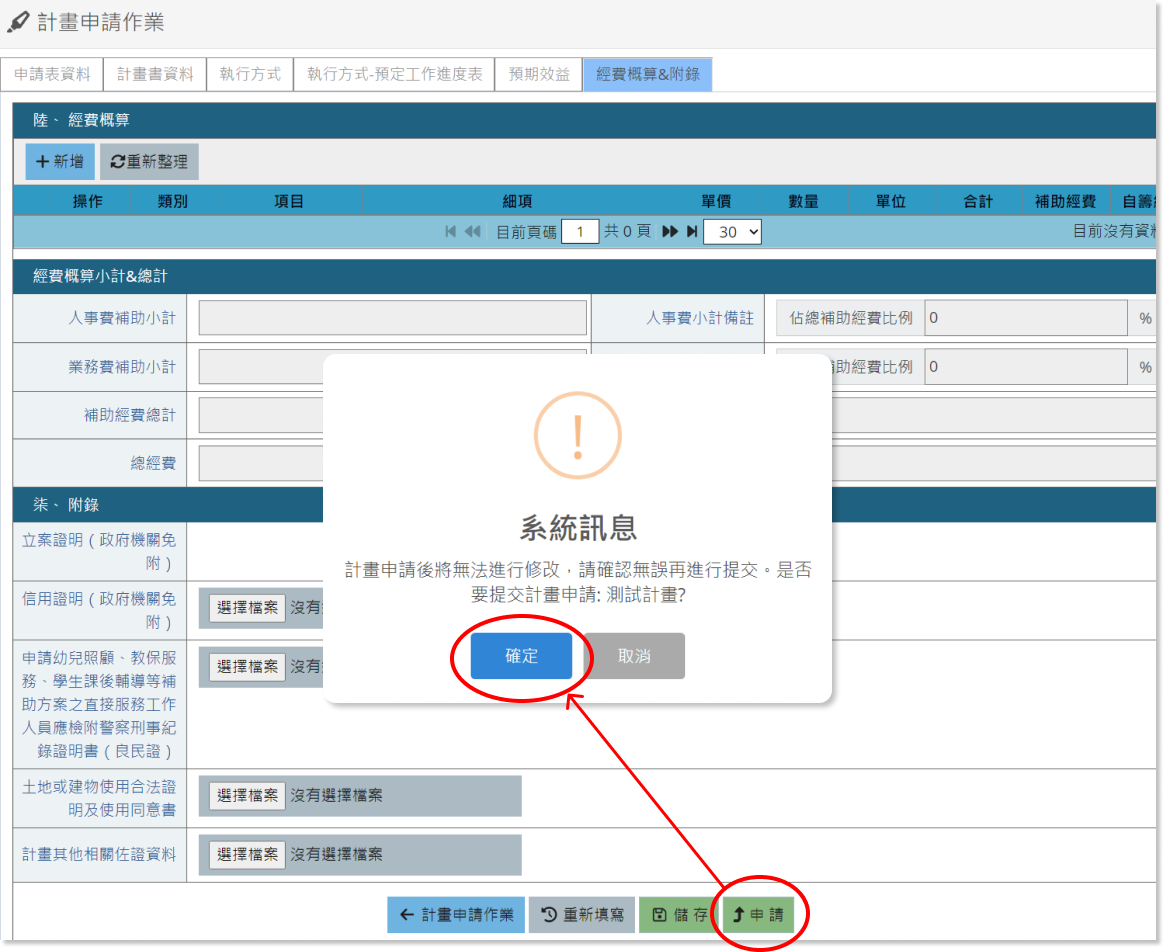Click 申請 submit button at bottom
The height and width of the screenshot is (952, 1164).
coord(757,914)
